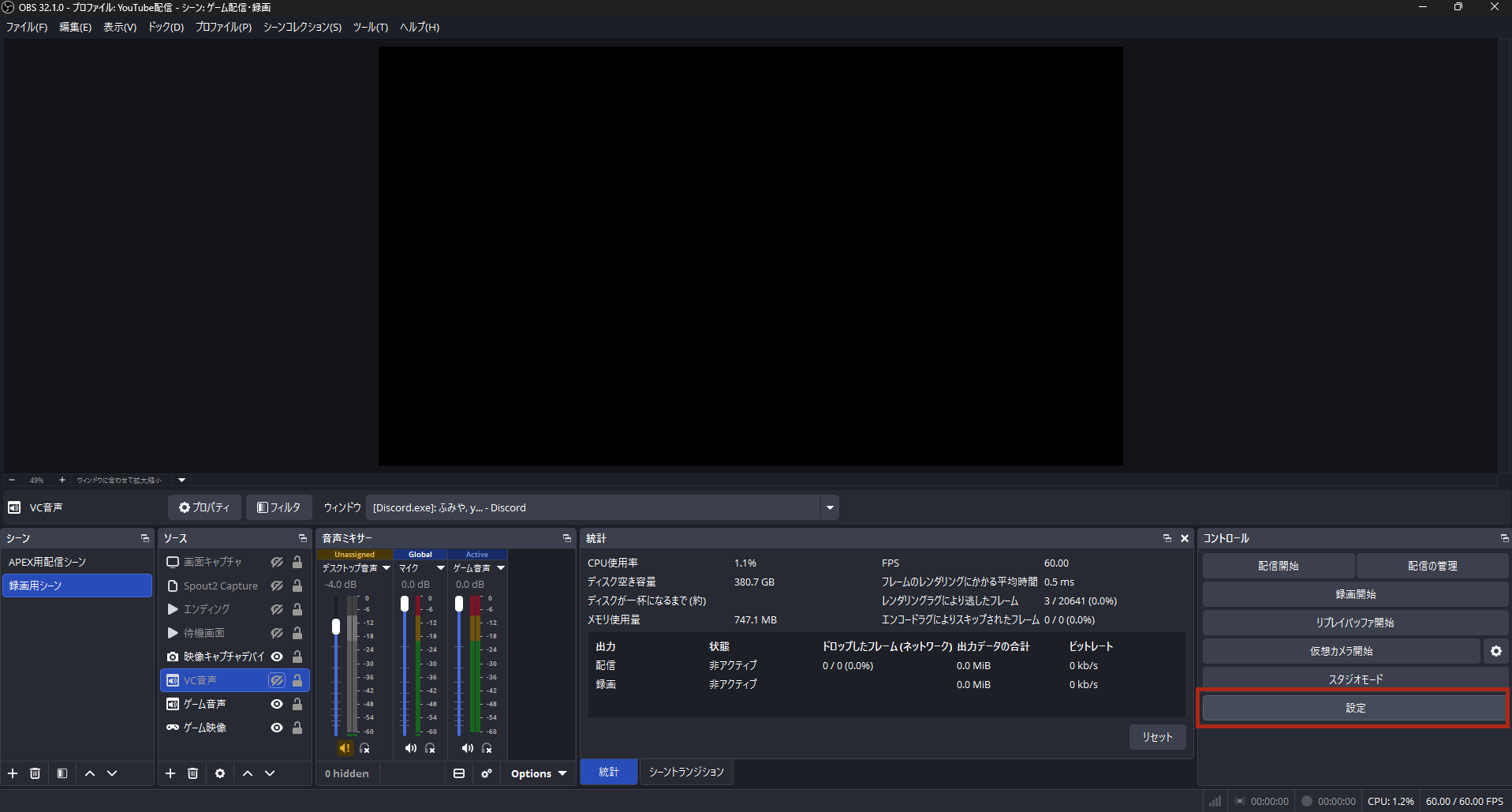
Task: Open the mixer Options dropdown
Action: point(539,773)
